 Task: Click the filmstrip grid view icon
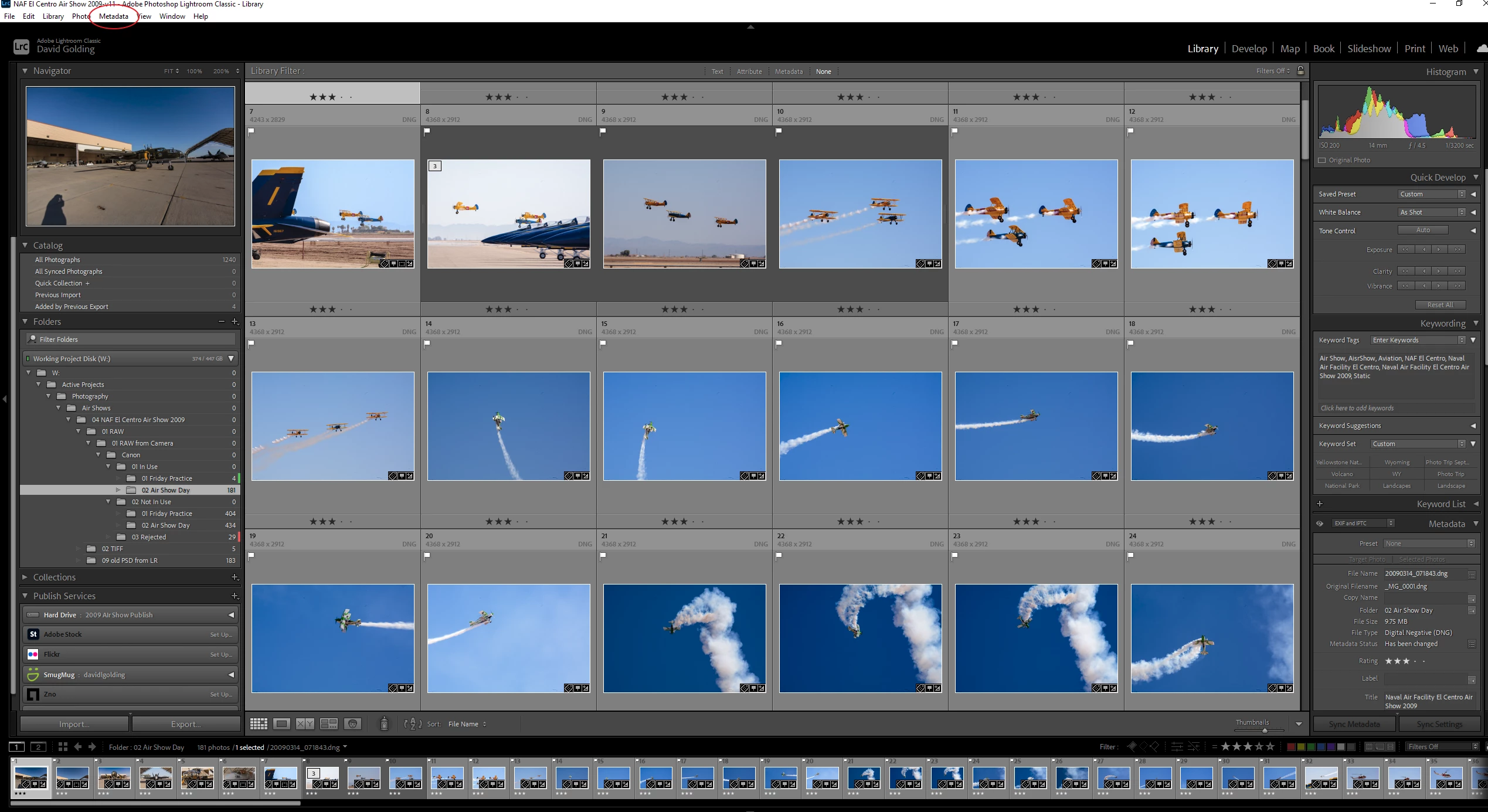coord(63,746)
